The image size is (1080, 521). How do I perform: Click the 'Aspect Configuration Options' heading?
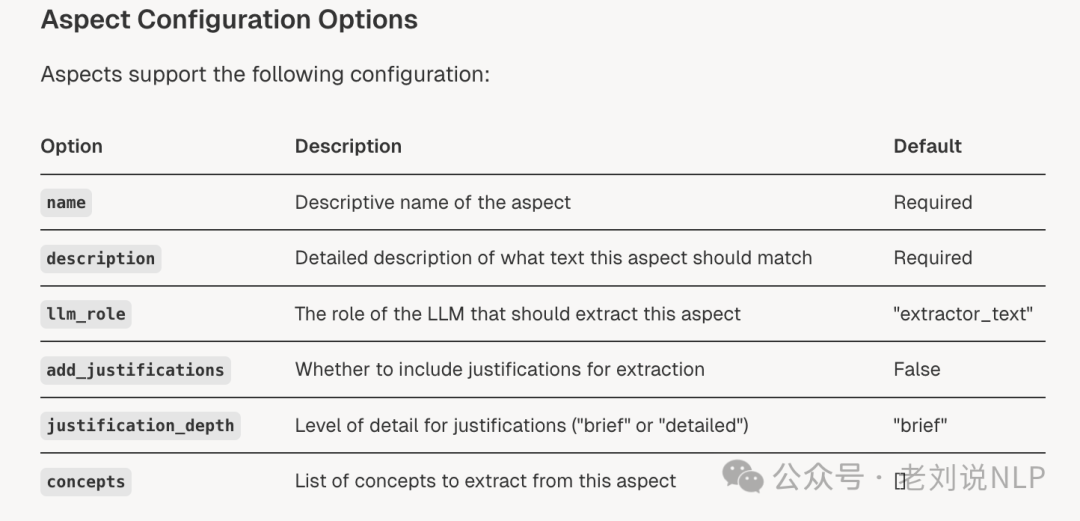229,19
